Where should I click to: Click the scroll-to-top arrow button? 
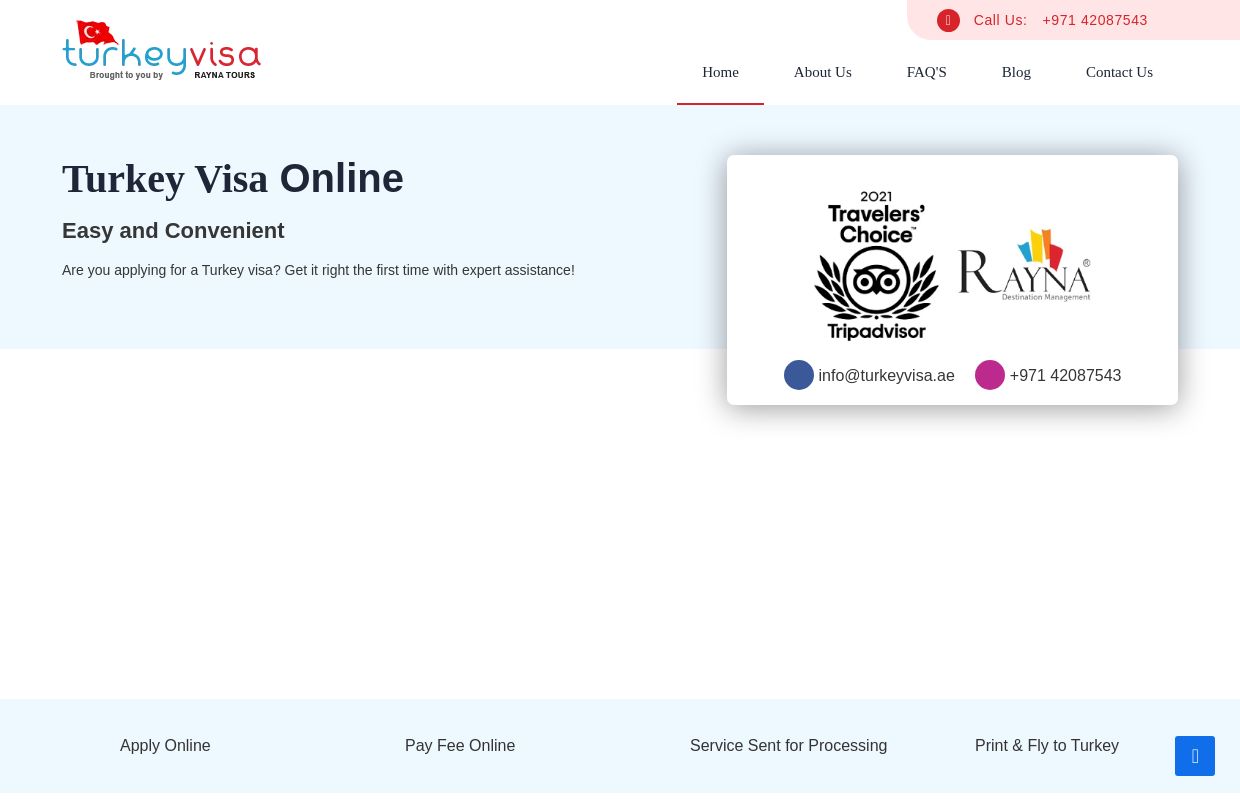click(x=1195, y=756)
